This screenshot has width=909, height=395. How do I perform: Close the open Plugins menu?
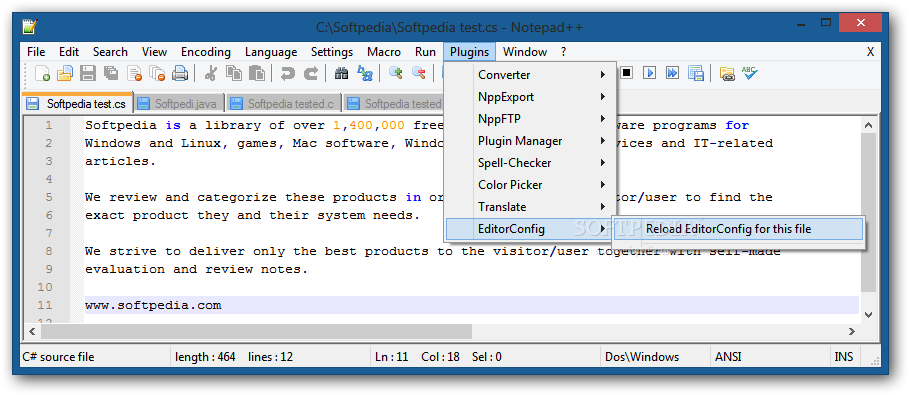click(x=470, y=52)
